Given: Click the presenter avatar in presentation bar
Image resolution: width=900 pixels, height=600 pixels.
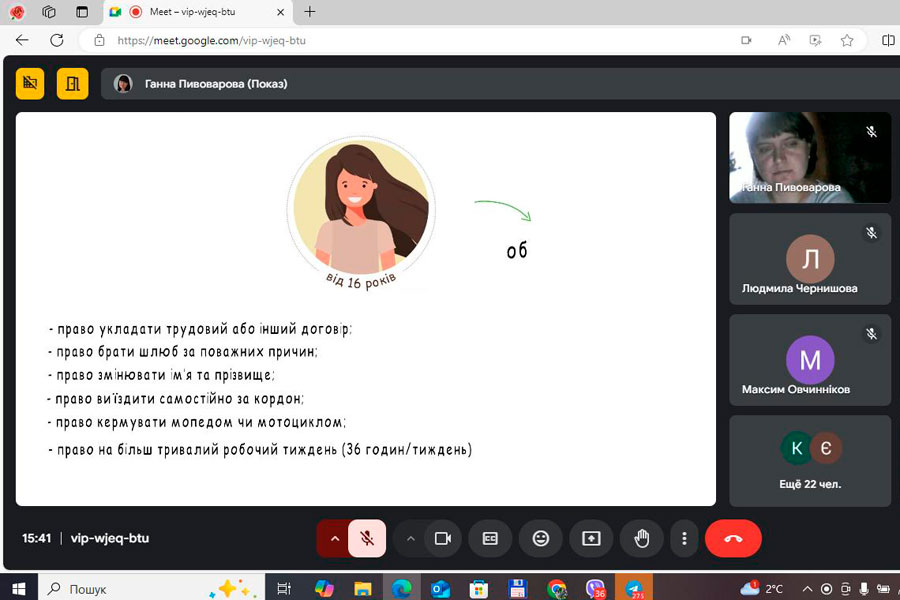Looking at the screenshot, I should (123, 84).
